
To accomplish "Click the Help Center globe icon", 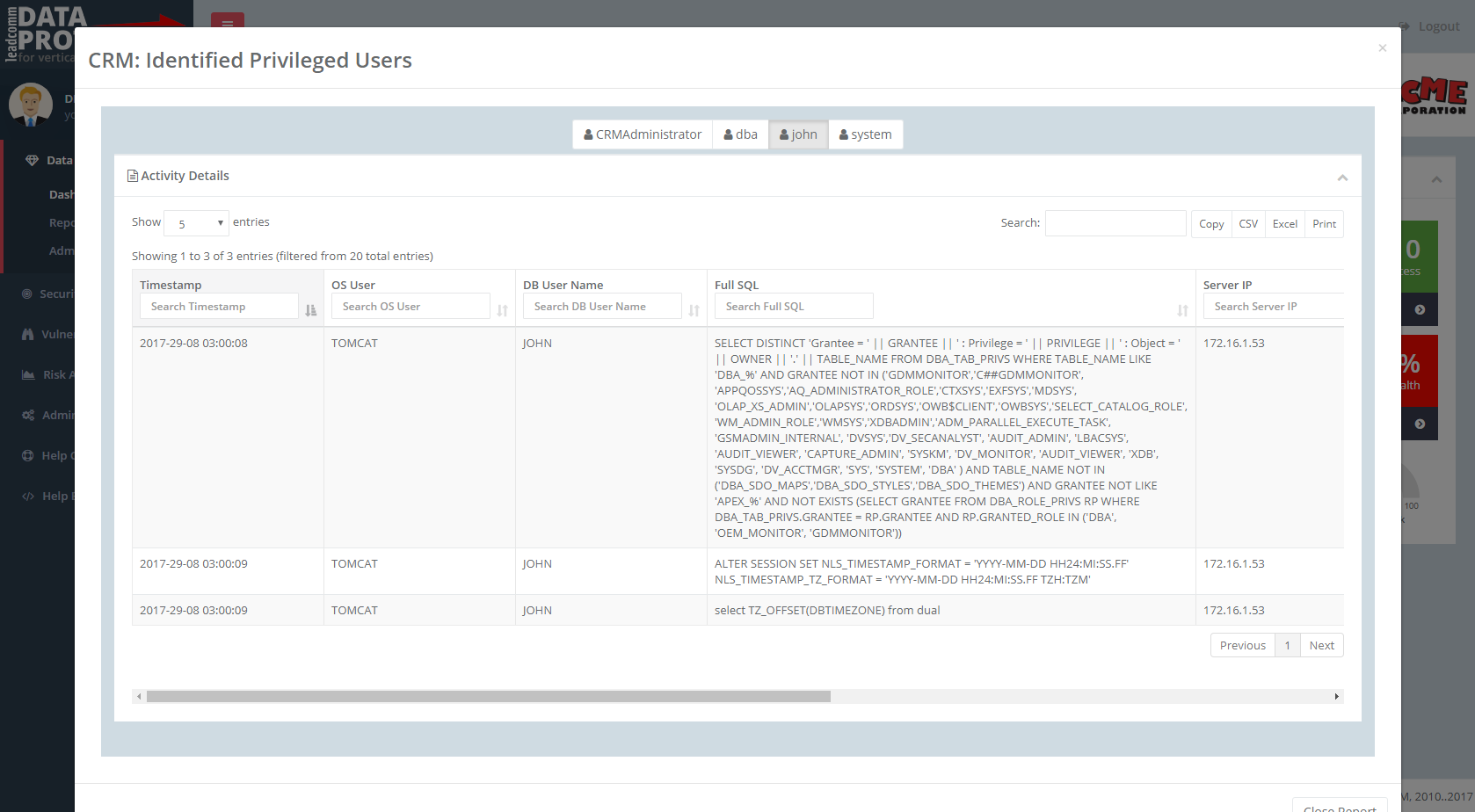I will pyautogui.click(x=27, y=455).
